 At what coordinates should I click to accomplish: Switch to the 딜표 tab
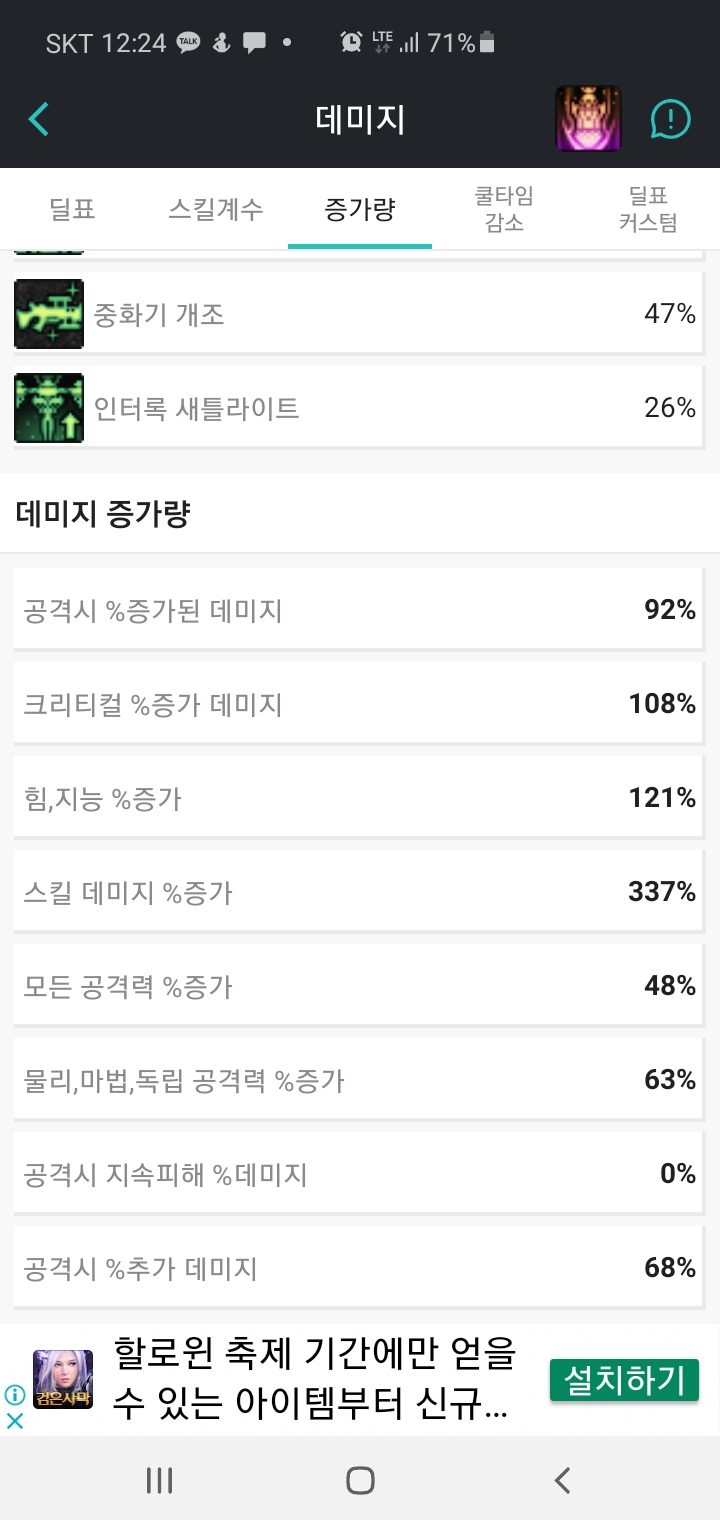(72, 210)
